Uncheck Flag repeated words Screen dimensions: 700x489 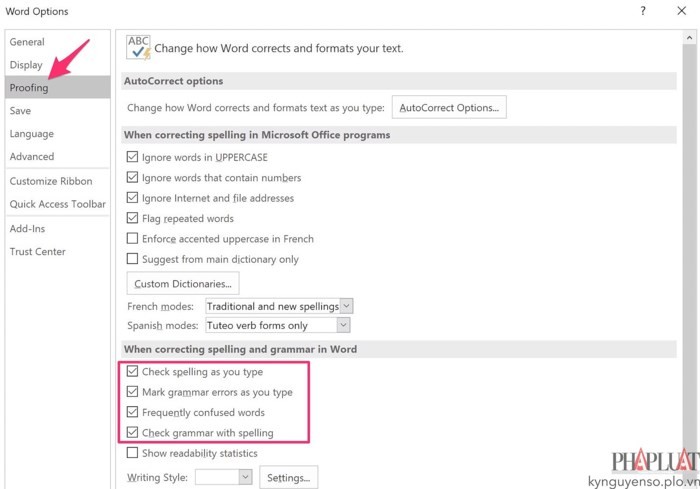132,218
